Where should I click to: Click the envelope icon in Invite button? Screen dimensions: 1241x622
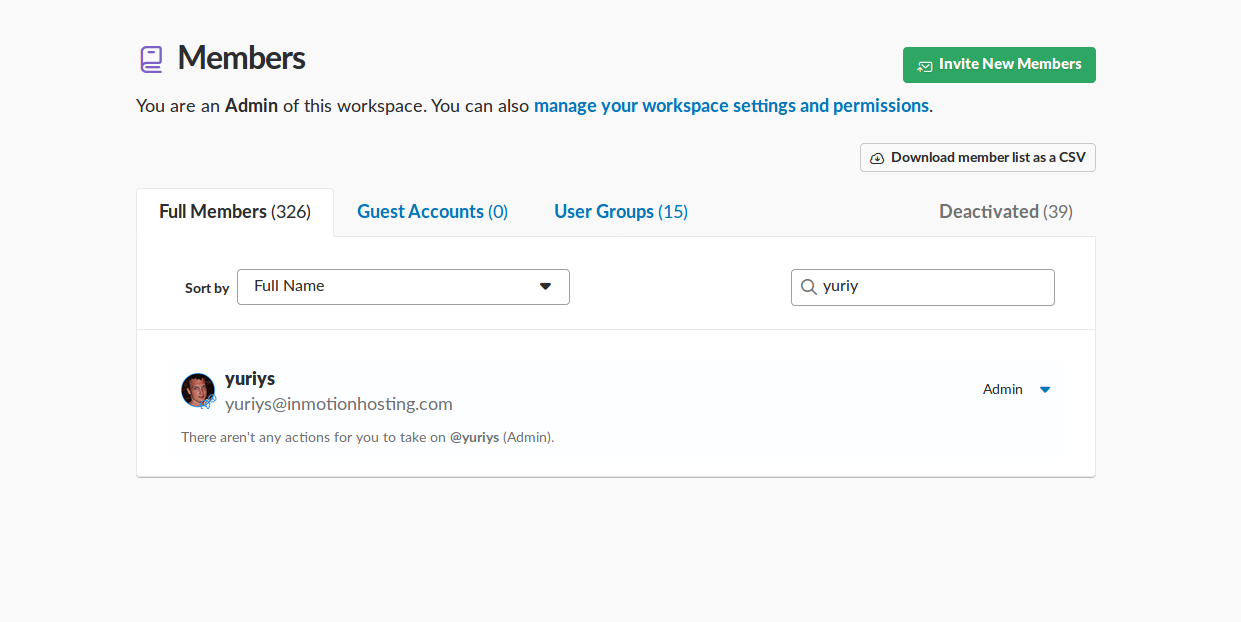tap(924, 65)
